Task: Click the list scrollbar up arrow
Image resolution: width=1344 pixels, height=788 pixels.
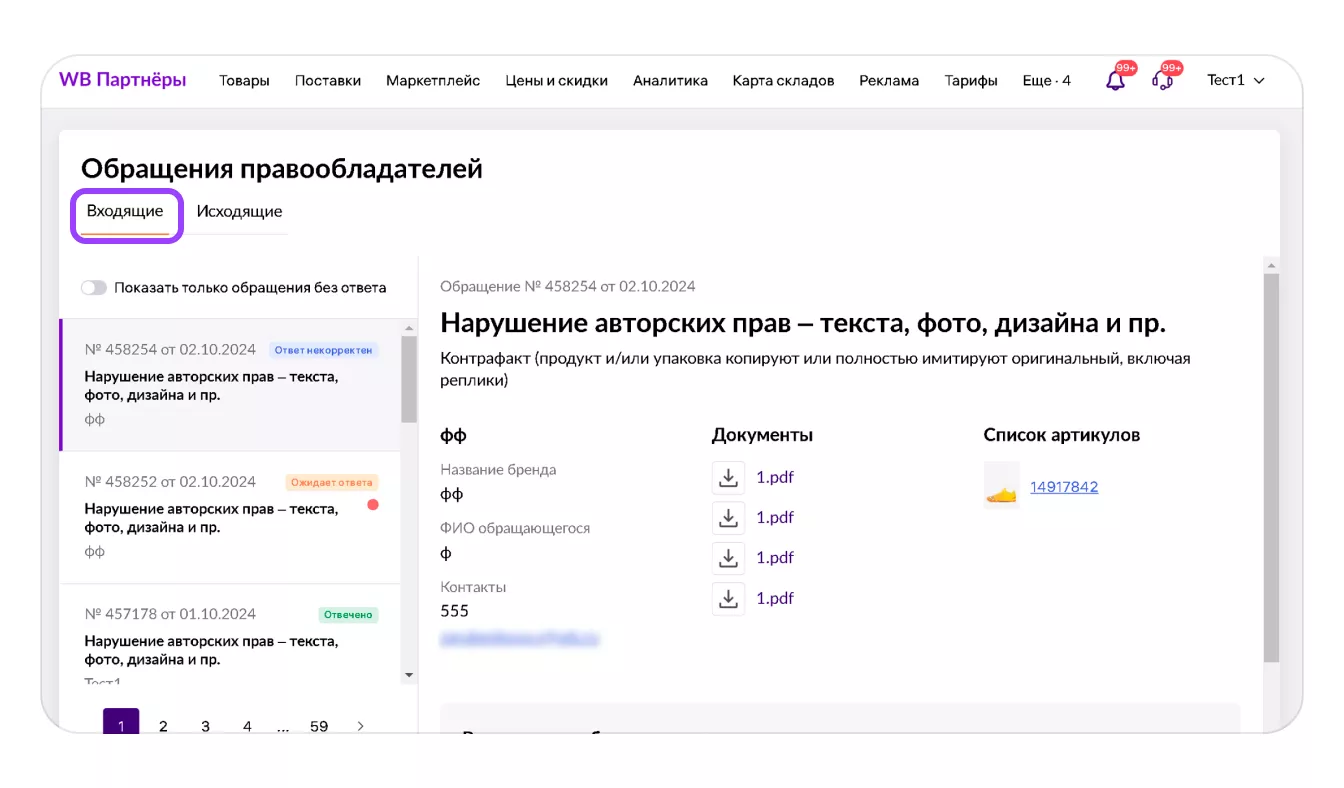Action: click(409, 328)
